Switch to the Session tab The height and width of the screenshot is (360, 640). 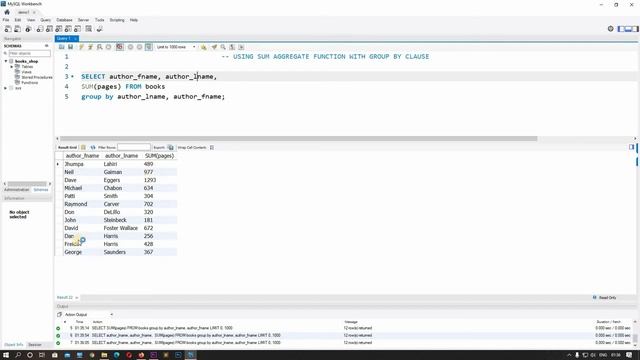pyautogui.click(x=35, y=345)
